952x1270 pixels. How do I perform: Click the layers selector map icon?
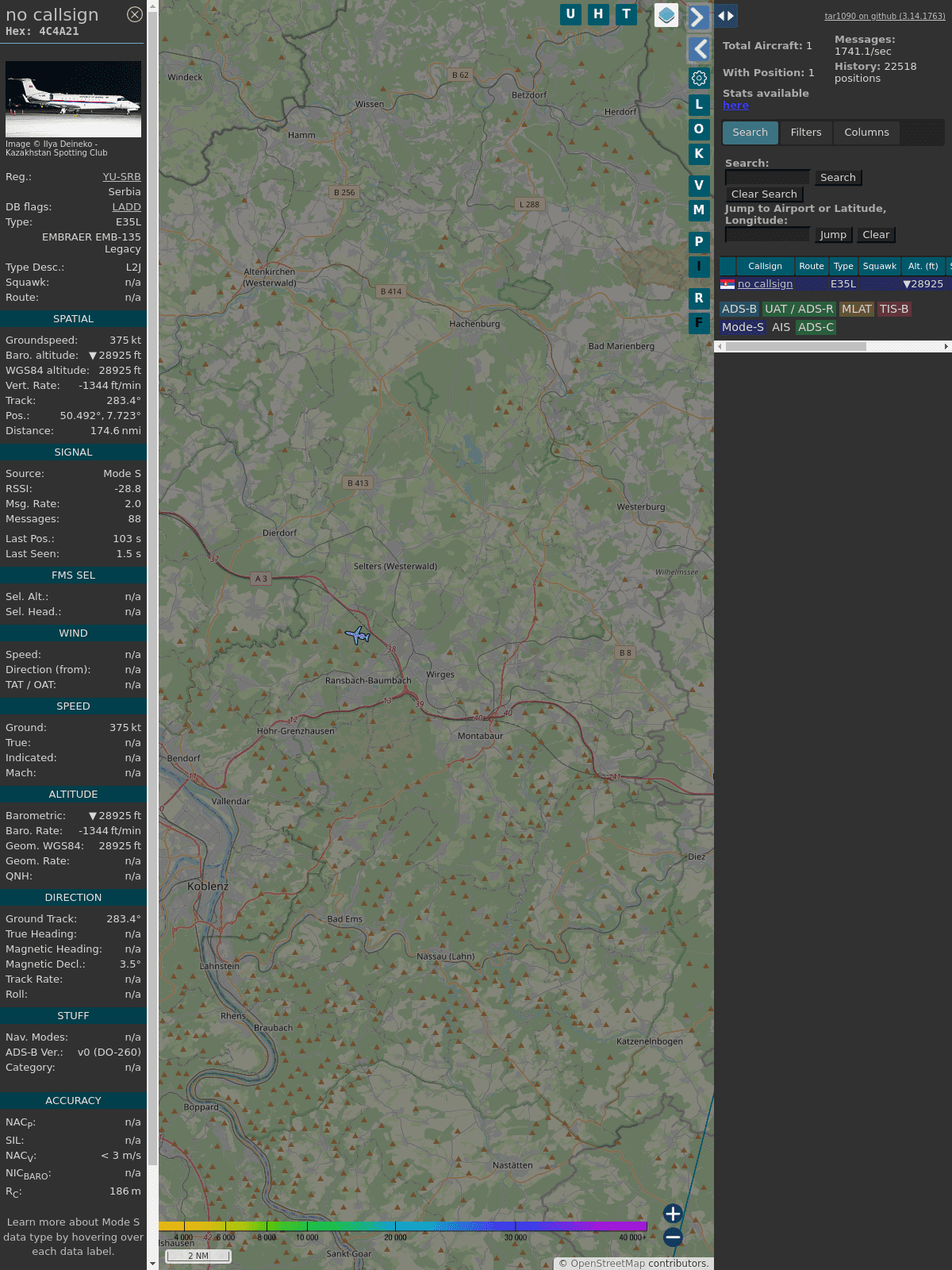click(666, 15)
